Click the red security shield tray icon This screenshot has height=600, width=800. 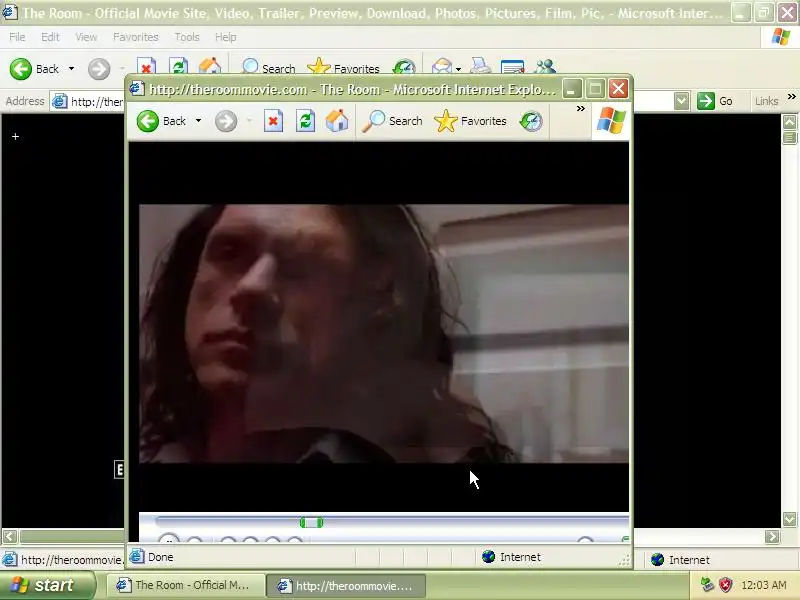click(726, 585)
